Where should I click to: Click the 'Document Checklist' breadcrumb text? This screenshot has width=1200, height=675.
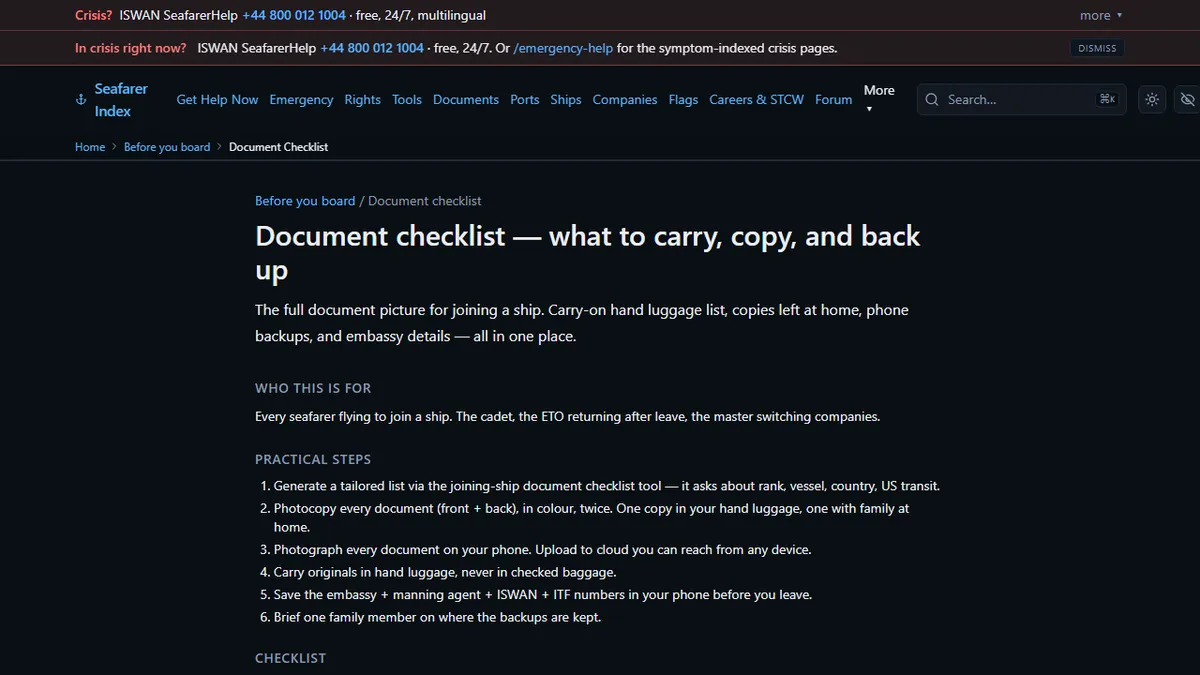tap(278, 147)
